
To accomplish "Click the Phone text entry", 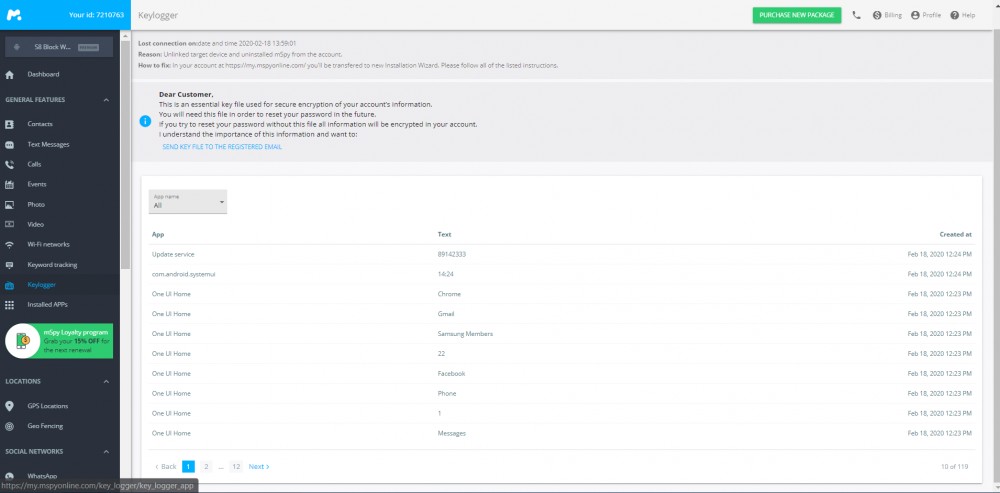I will coord(447,394).
